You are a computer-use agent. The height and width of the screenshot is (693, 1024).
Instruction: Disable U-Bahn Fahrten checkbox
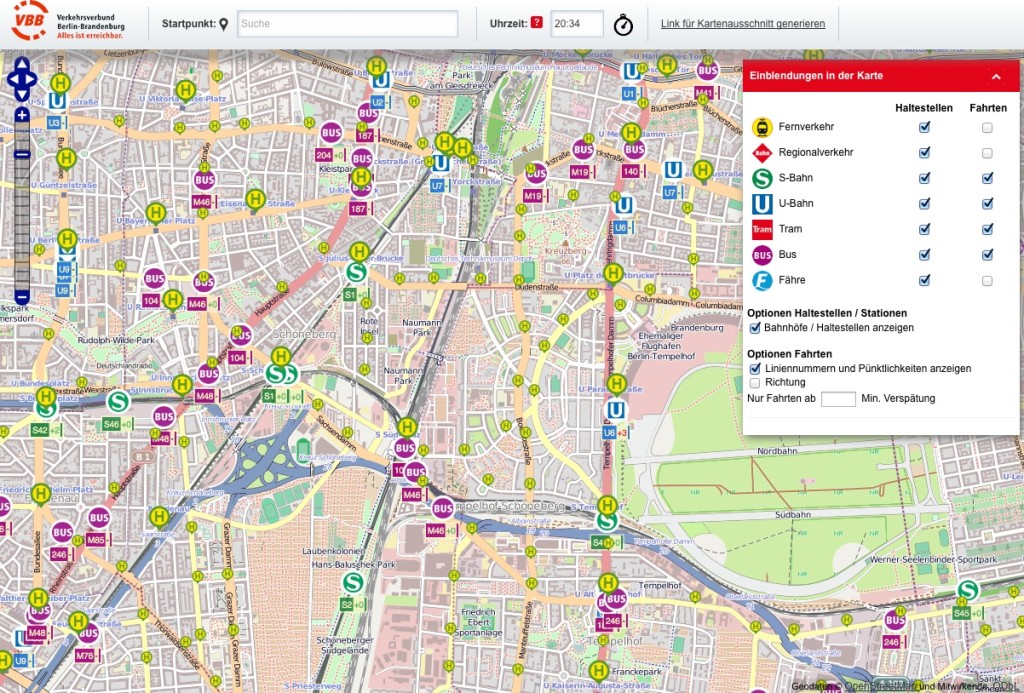click(987, 204)
